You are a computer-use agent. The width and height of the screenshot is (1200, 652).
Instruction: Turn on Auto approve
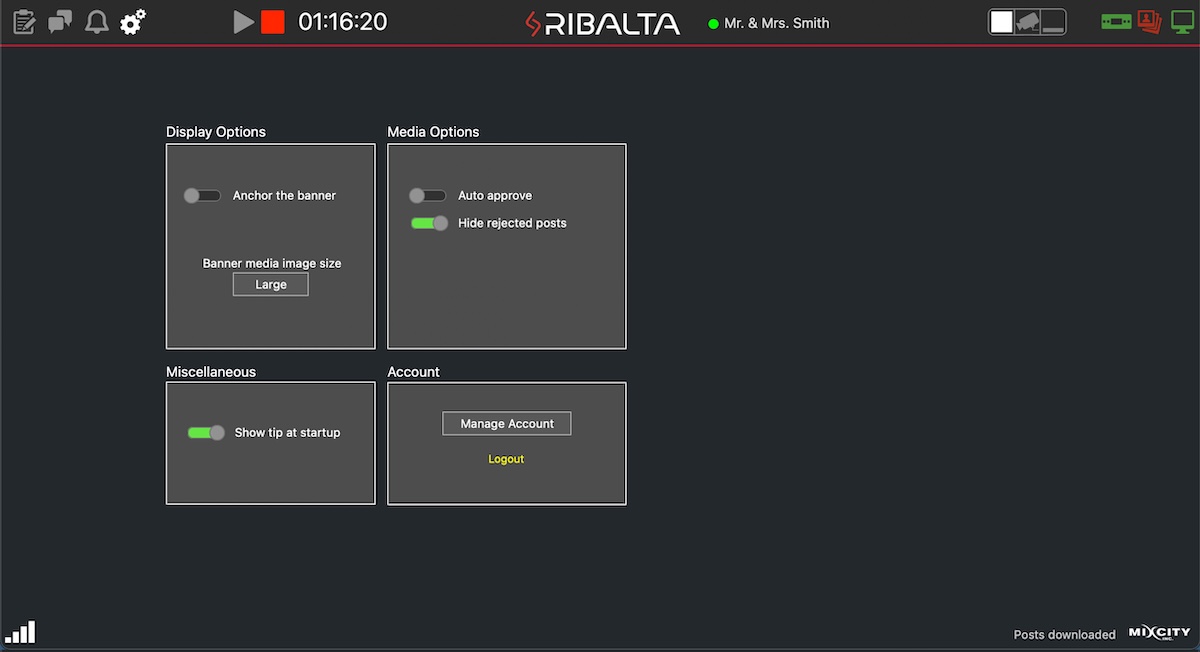pos(428,195)
